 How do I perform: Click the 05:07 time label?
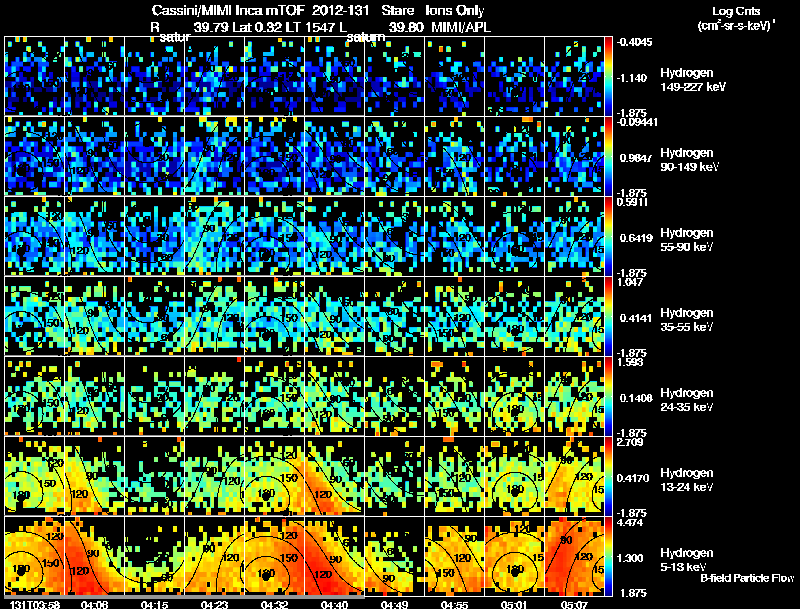coord(574,604)
